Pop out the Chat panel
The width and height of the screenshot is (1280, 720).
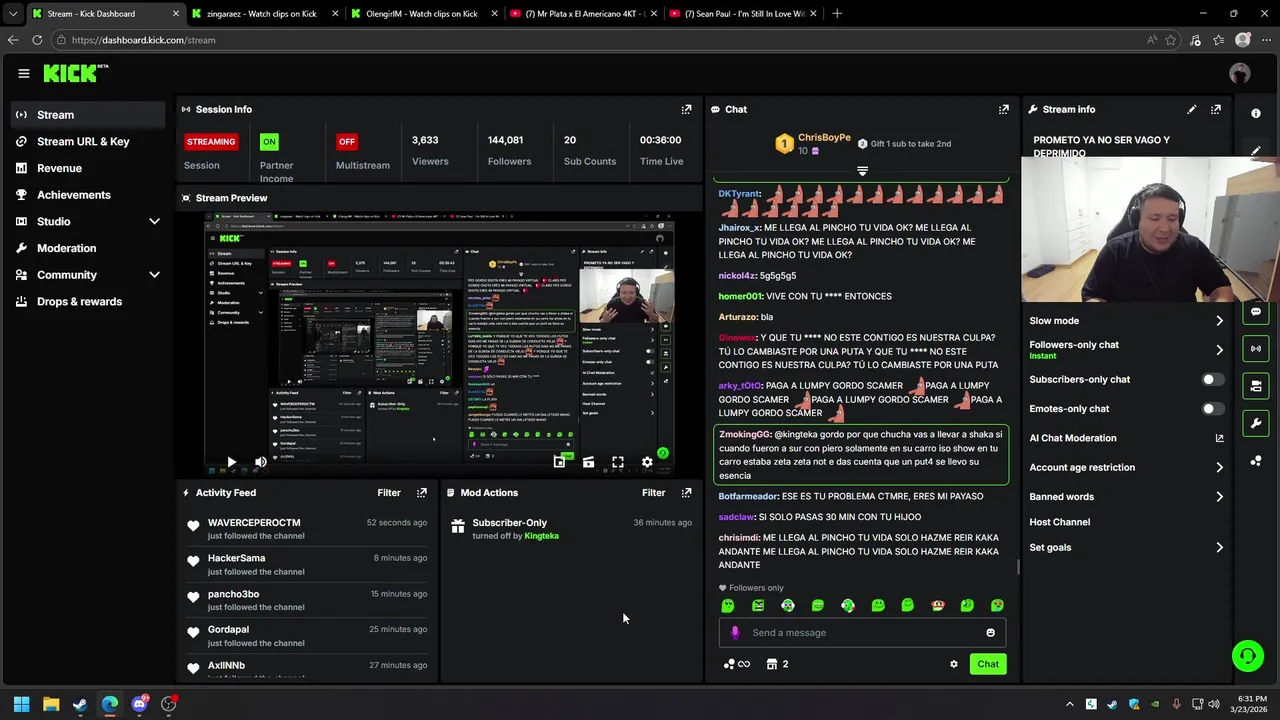pos(1004,109)
